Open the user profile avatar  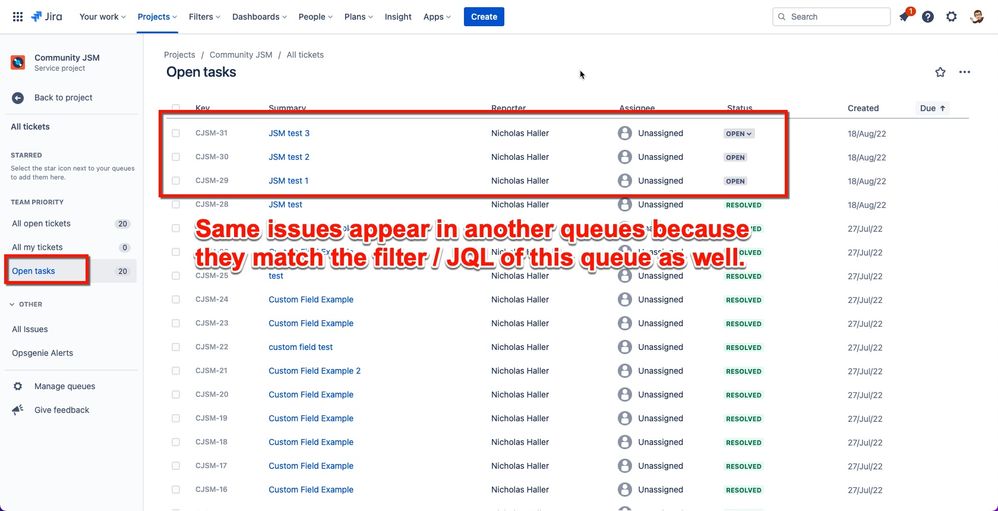(x=977, y=17)
